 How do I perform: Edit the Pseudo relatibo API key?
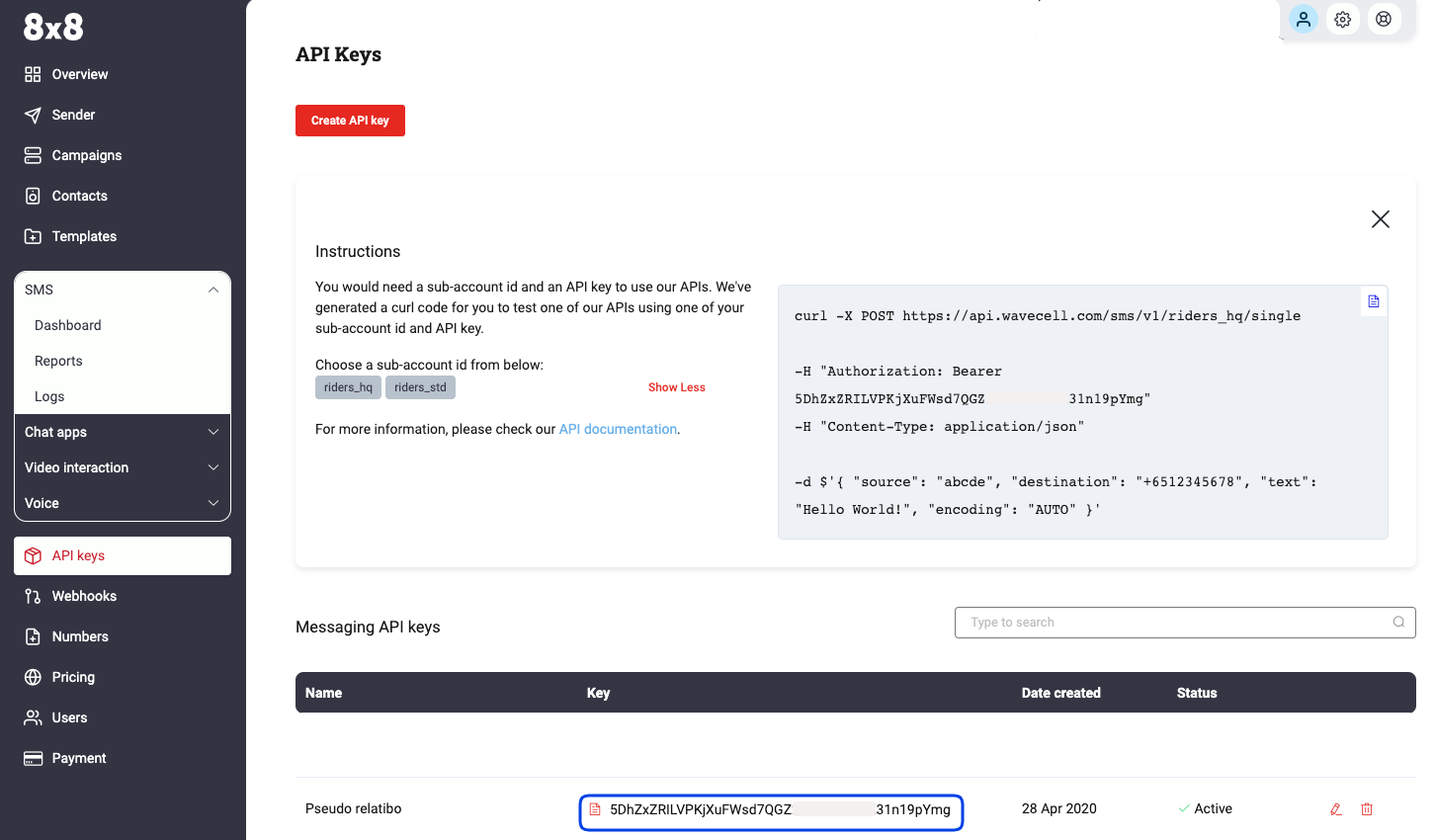tap(1335, 808)
